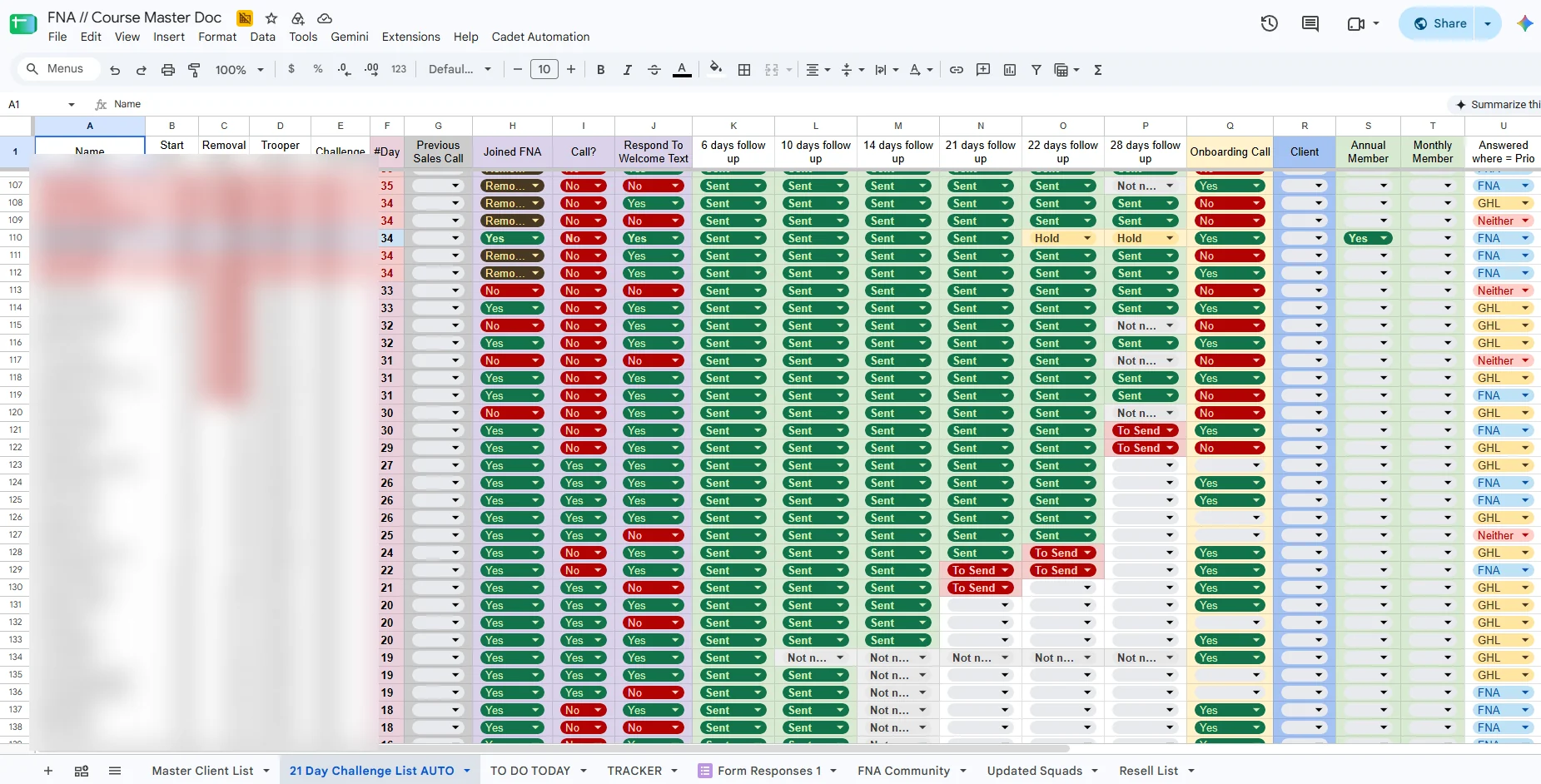Click the move to folder icon

[x=298, y=17]
